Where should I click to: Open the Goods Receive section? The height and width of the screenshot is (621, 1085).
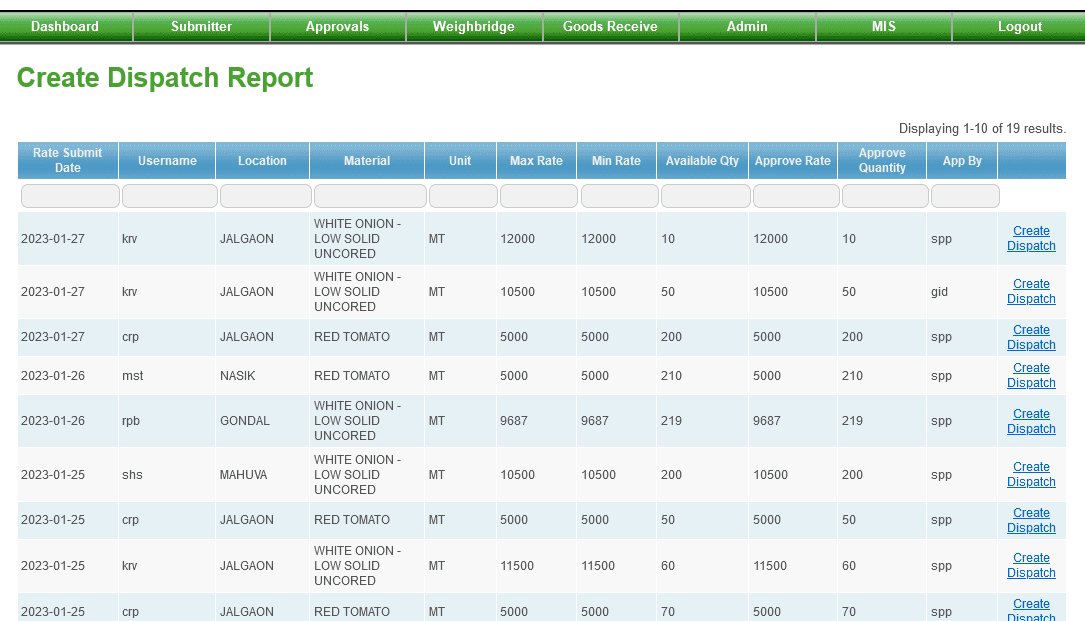pos(610,27)
